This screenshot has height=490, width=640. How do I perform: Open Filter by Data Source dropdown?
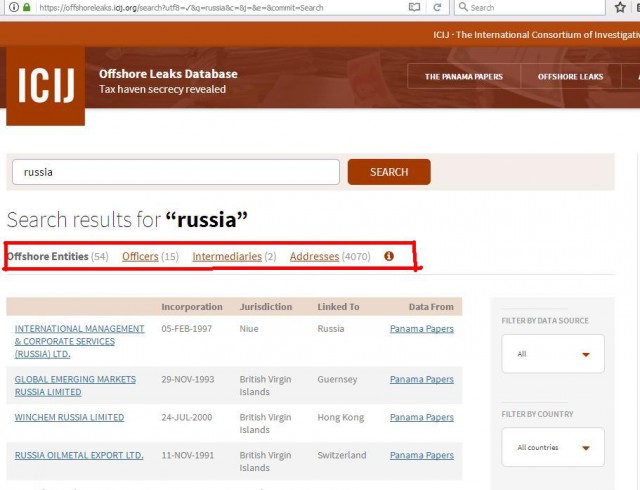(553, 354)
